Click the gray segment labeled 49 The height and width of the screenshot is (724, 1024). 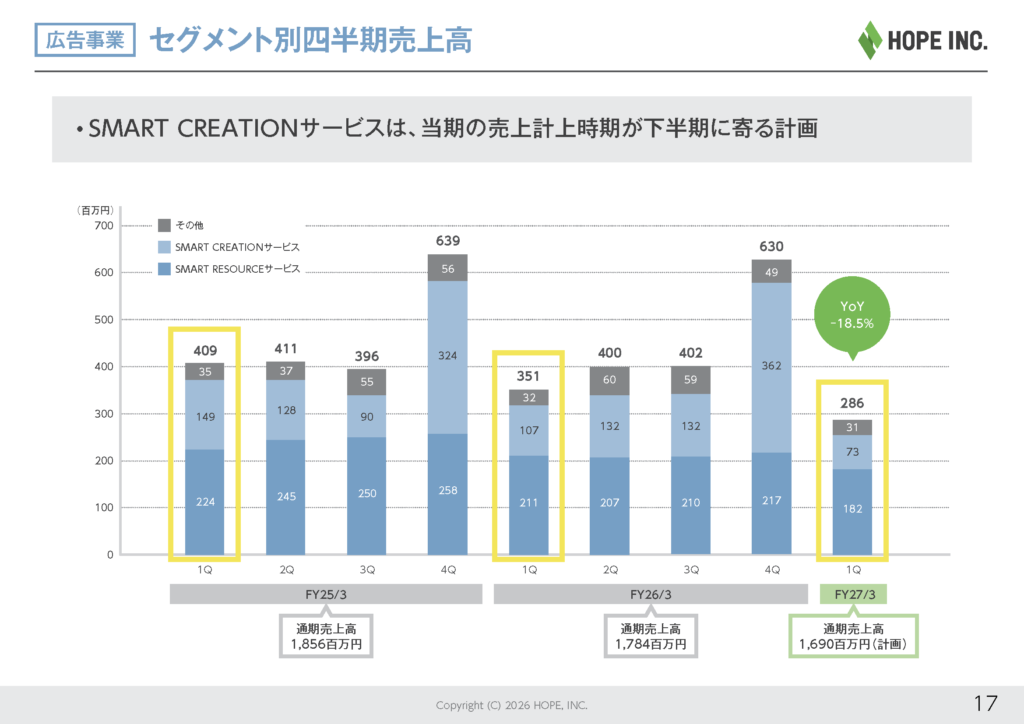click(771, 272)
